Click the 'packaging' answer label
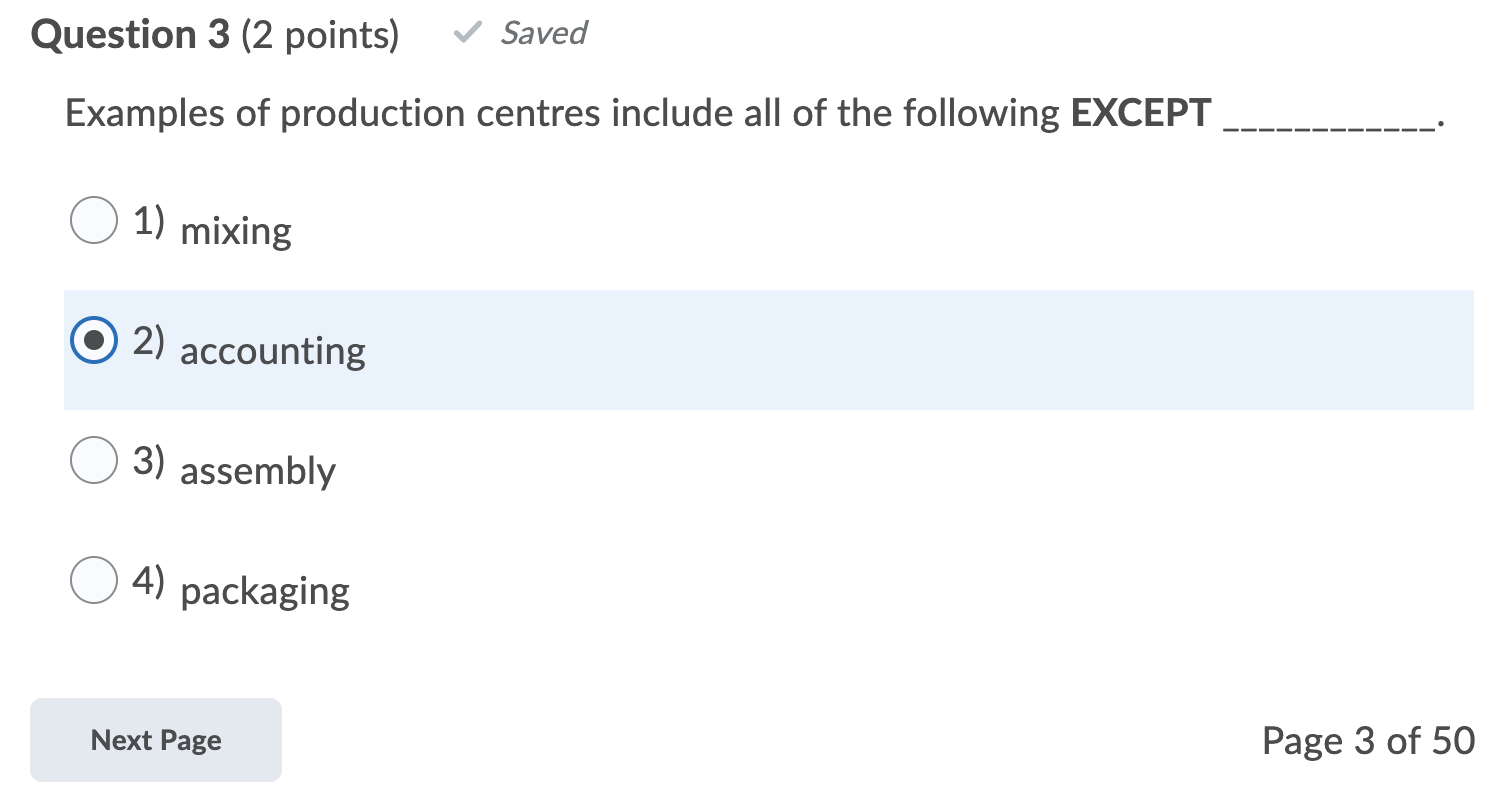This screenshot has height=806, width=1494. (263, 591)
